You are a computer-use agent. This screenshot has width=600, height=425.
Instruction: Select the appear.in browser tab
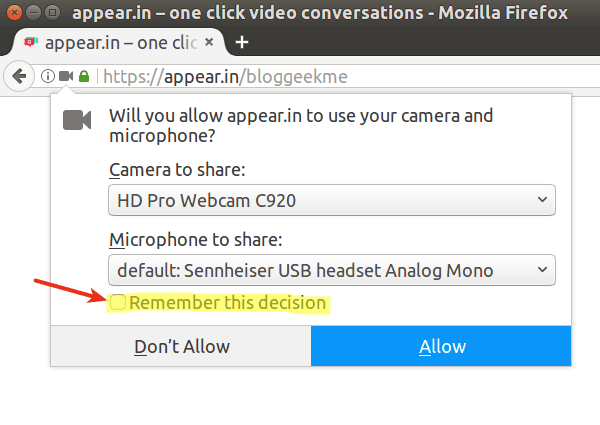click(119, 42)
